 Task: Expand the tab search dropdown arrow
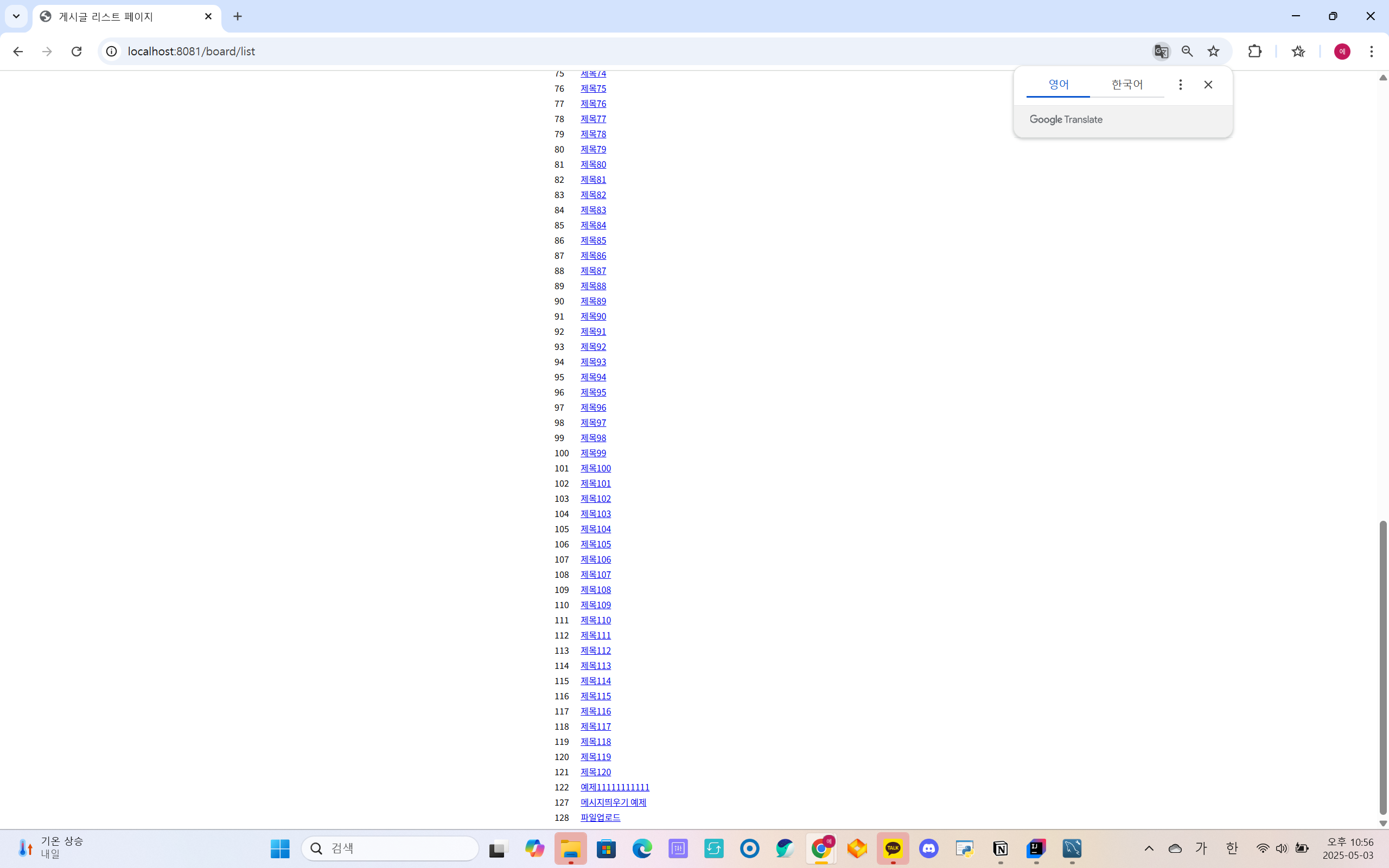point(16,16)
